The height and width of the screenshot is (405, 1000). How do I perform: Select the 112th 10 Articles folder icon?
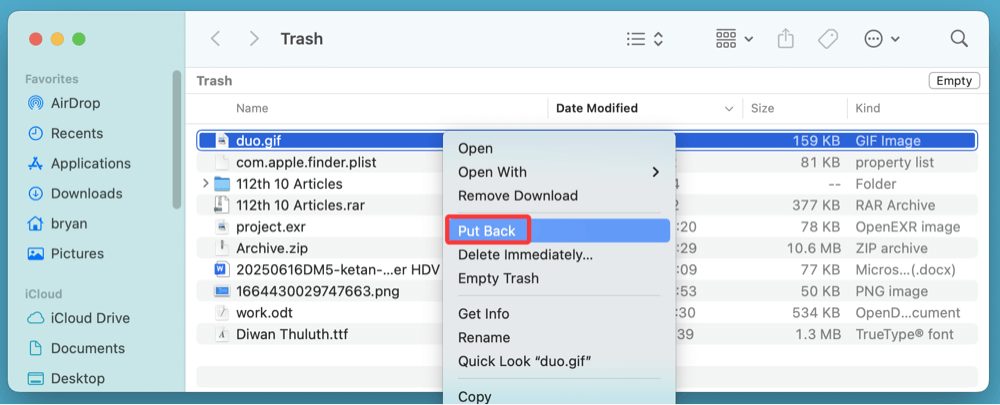click(221, 184)
